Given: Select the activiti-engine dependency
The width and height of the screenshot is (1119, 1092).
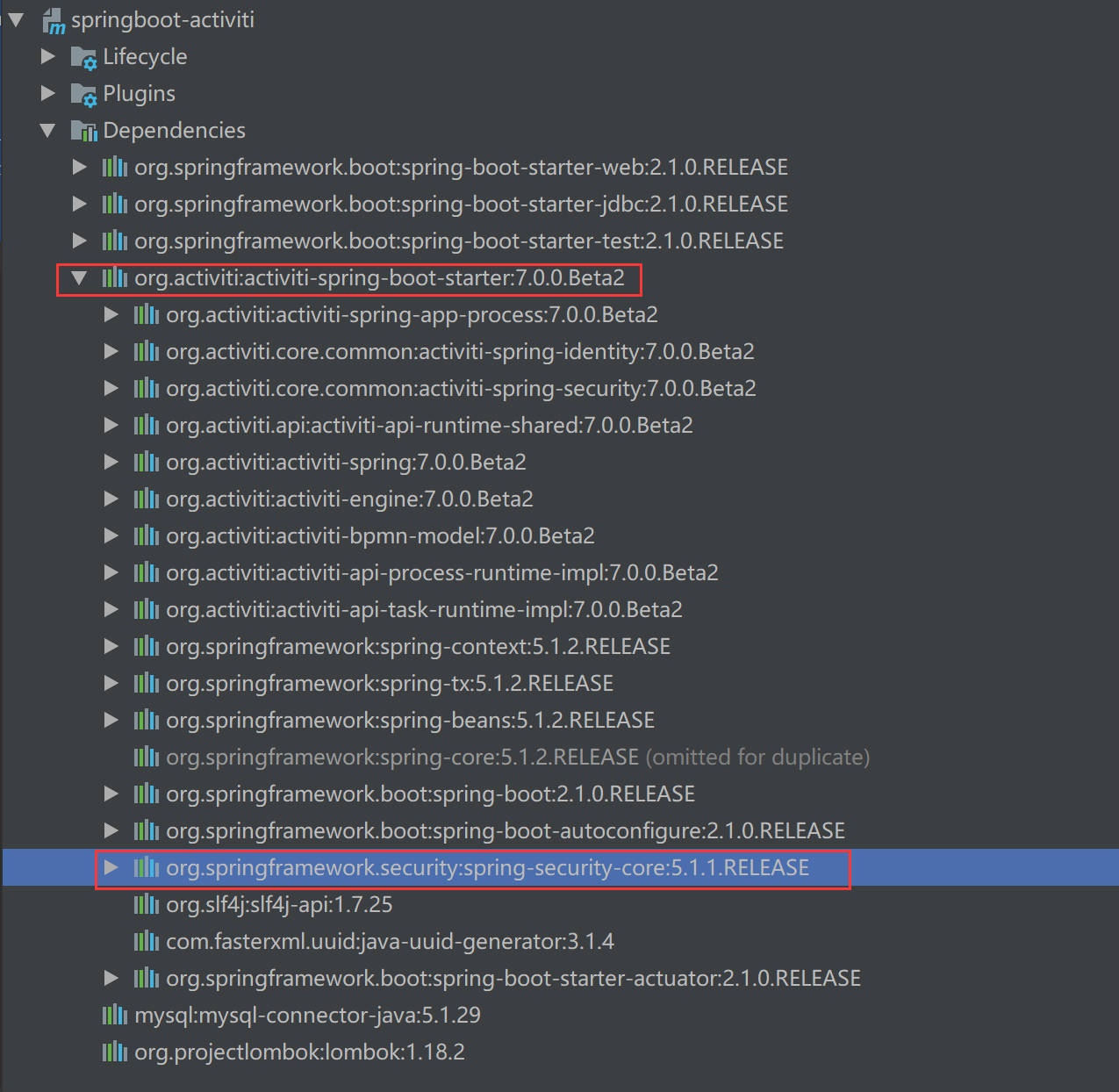Looking at the screenshot, I should coord(349,499).
